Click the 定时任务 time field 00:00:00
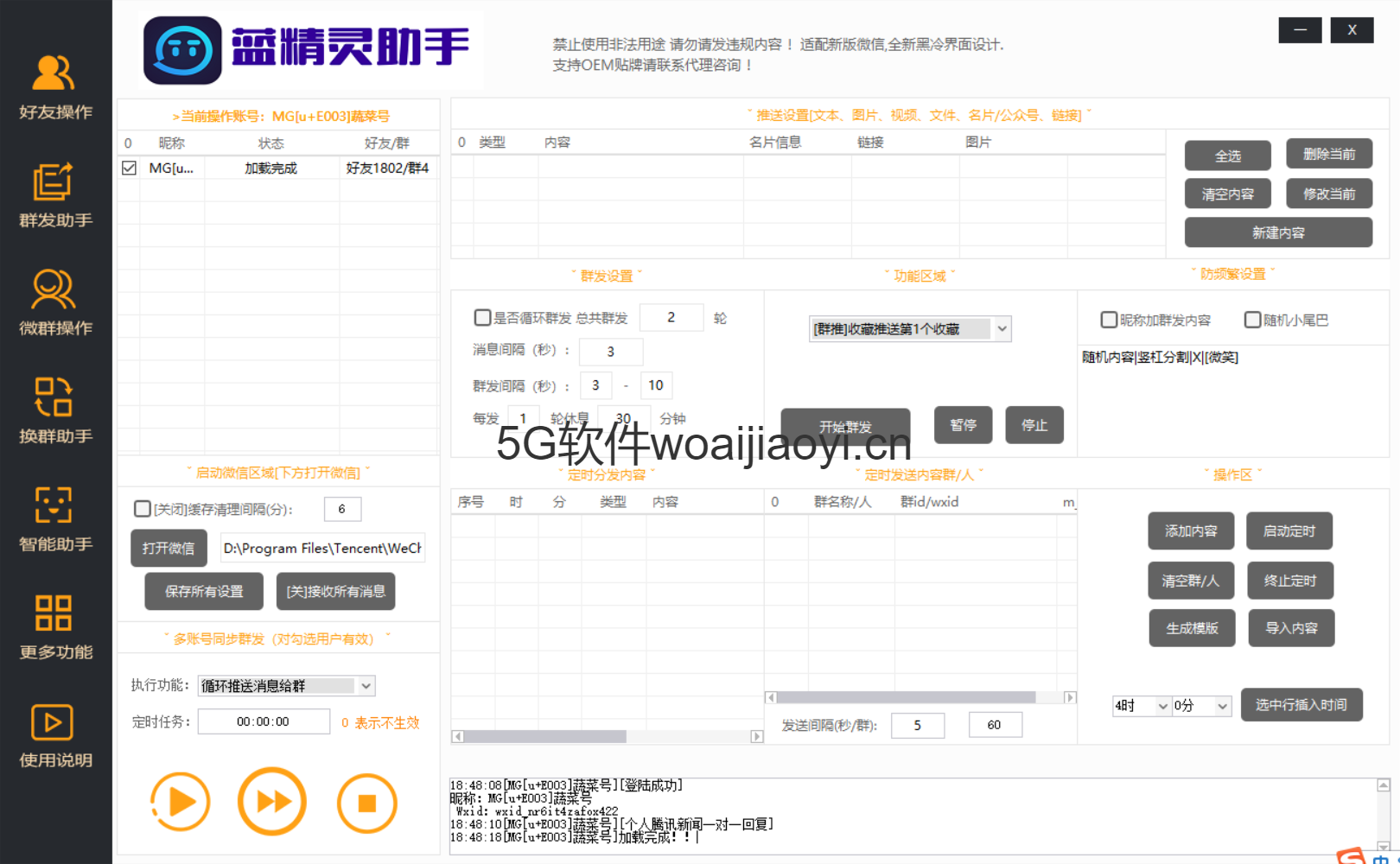1400x864 pixels. 264,721
